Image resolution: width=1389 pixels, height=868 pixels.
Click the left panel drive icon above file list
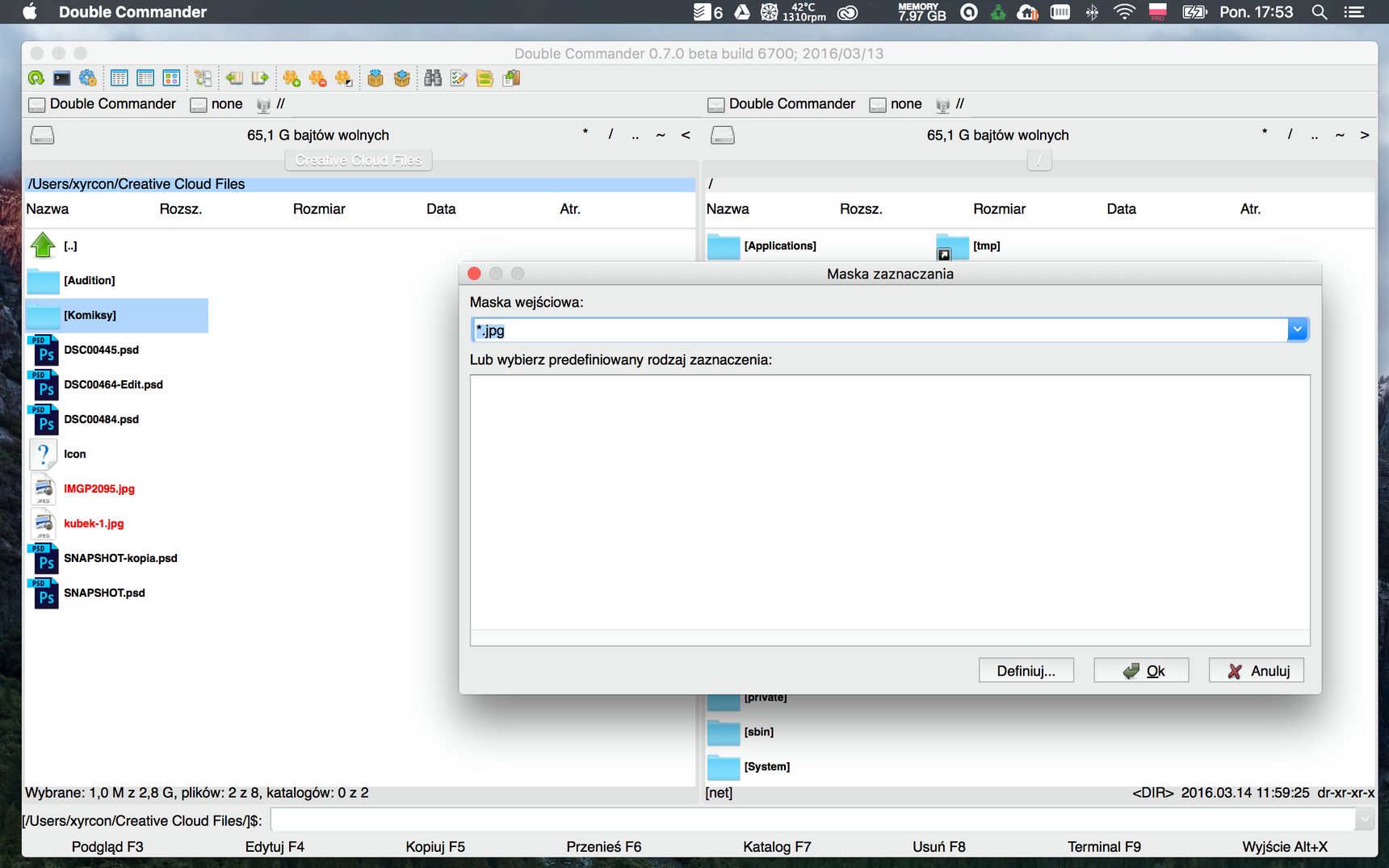click(43, 136)
